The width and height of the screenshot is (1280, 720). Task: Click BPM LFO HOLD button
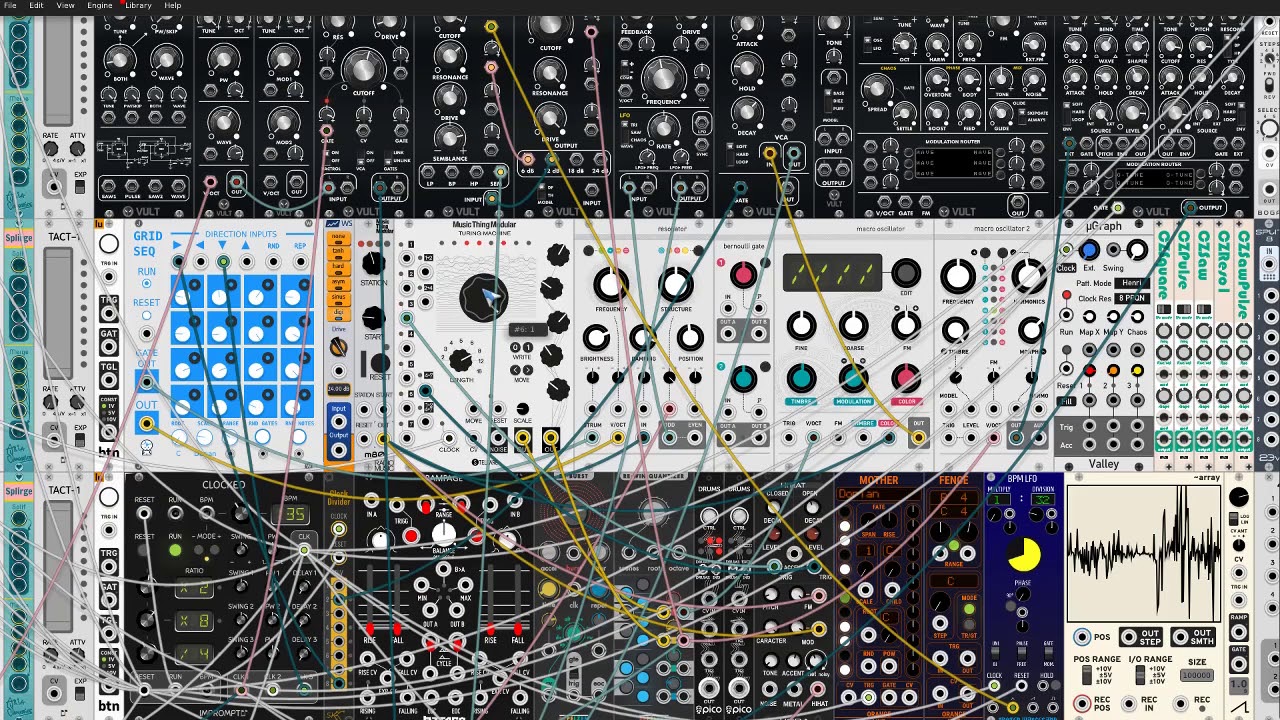[x=1056, y=685]
